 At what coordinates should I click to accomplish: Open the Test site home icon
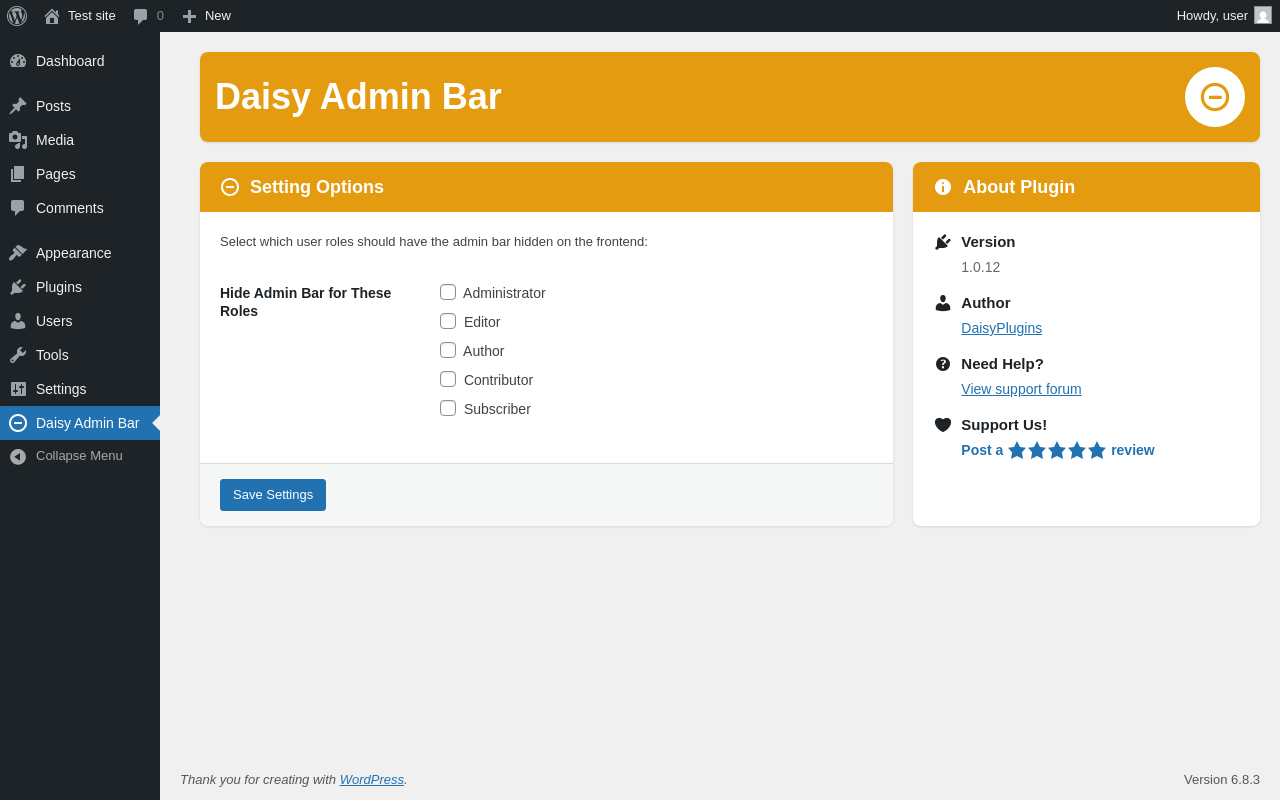pos(52,16)
